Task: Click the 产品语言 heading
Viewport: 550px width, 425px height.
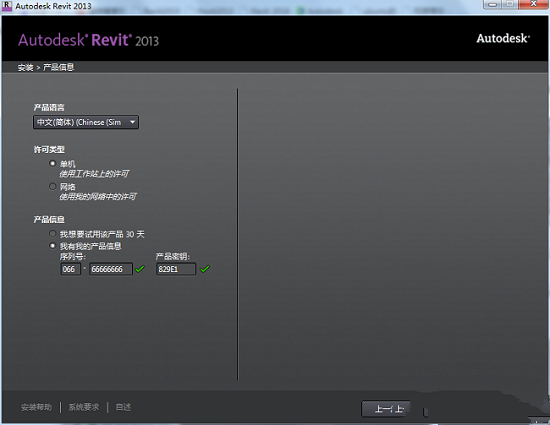Action: click(49, 108)
